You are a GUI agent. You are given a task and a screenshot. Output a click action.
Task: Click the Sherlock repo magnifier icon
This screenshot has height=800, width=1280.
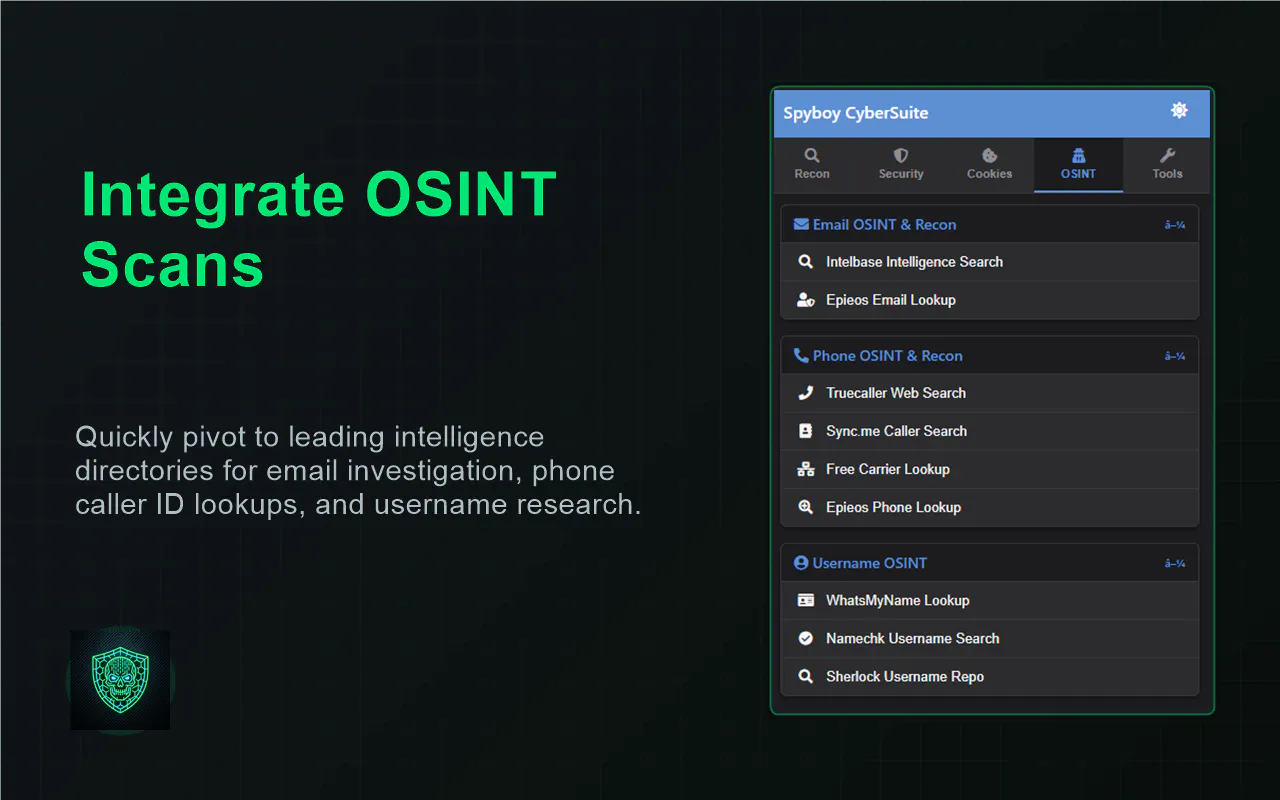point(805,676)
